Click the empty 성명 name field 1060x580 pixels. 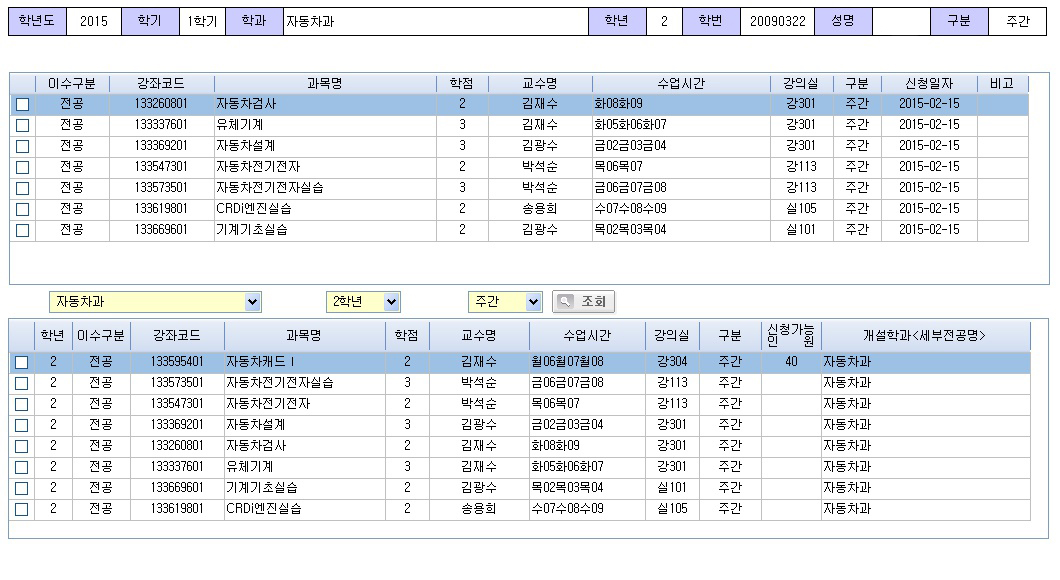900,22
